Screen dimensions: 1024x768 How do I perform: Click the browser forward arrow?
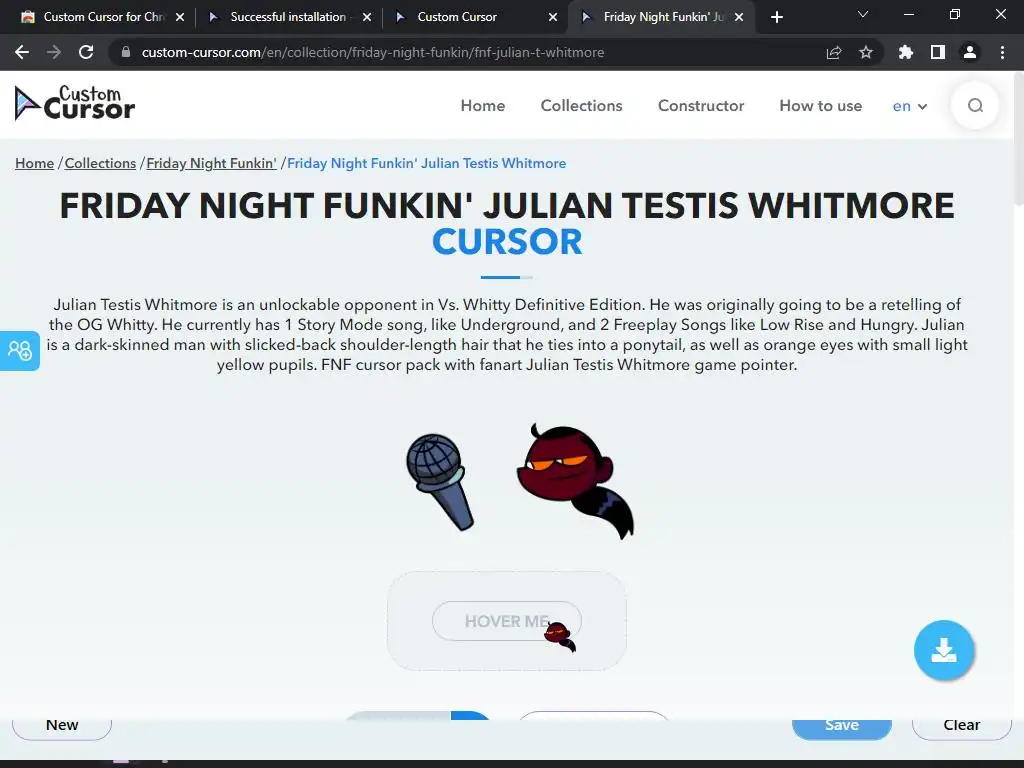(x=54, y=52)
